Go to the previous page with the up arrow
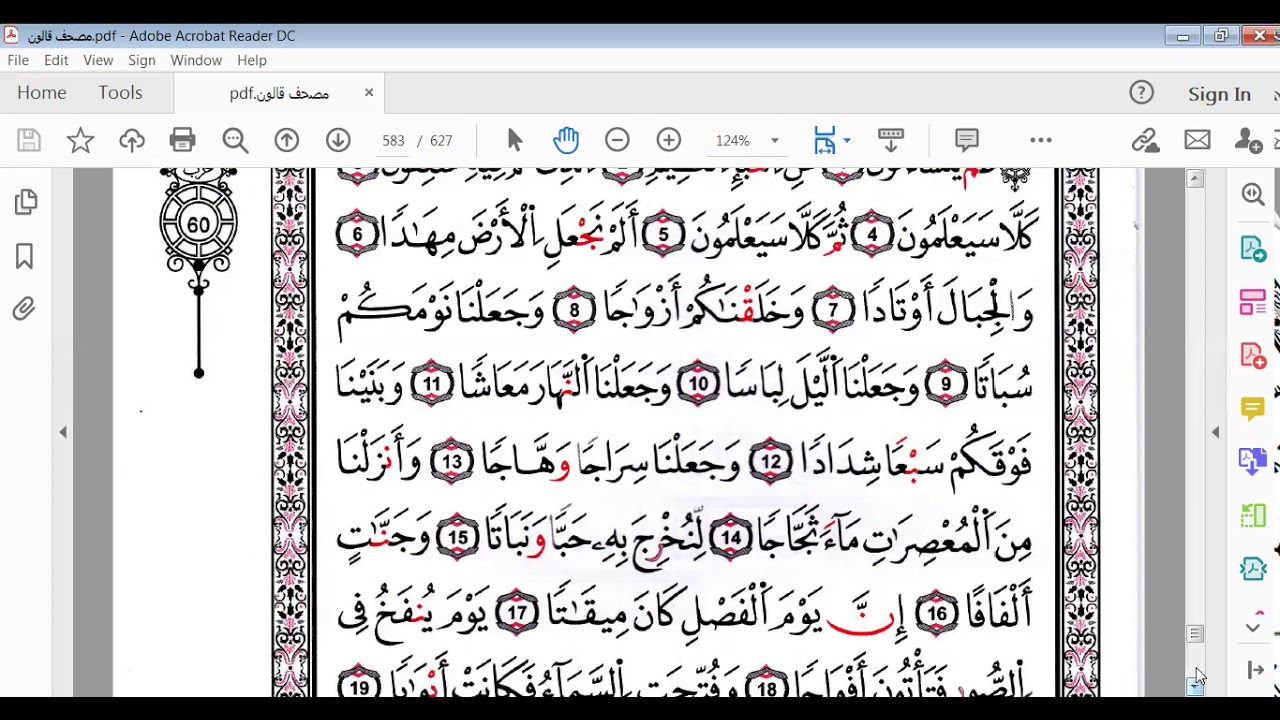Viewport: 1280px width, 720px height. coord(287,141)
